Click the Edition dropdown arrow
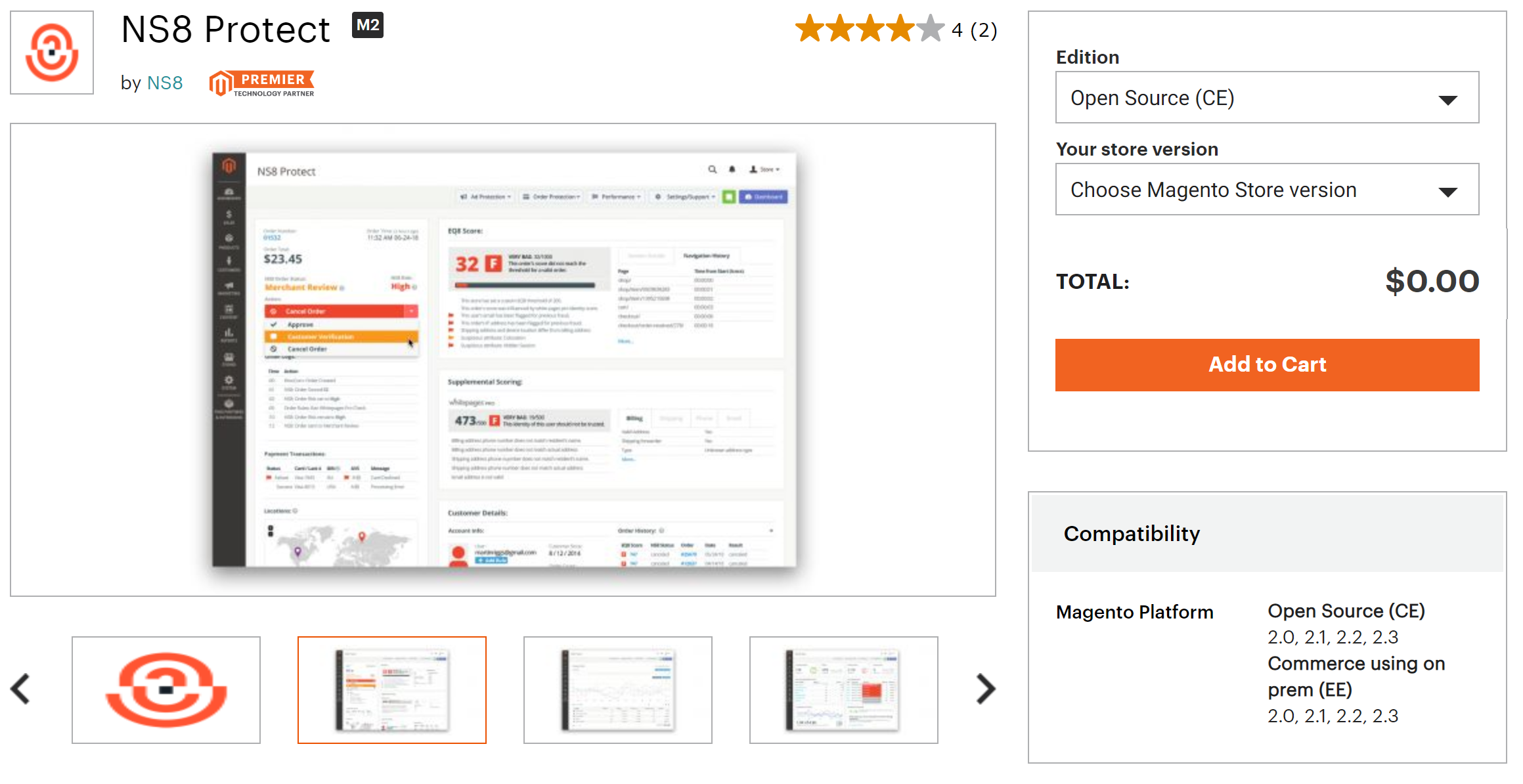Screen dimensions: 1523x784 (1447, 100)
